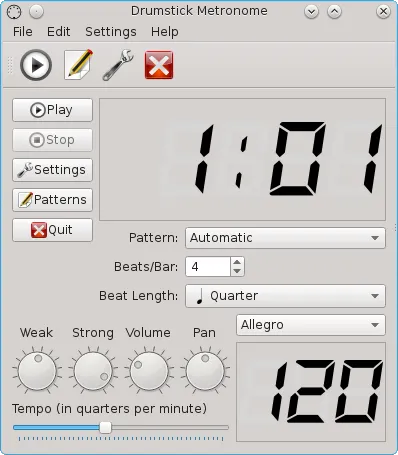Click the round pin button in title bar
Screen dimensions: 398x455
[x=36, y=12]
